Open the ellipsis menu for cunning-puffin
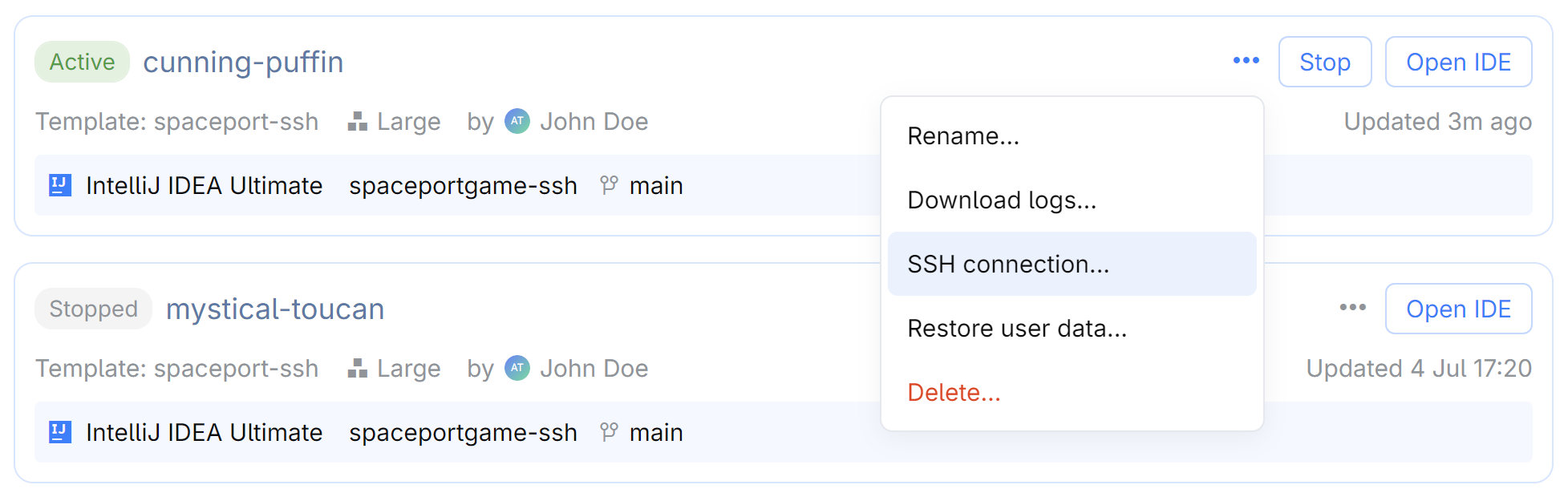 click(1246, 60)
